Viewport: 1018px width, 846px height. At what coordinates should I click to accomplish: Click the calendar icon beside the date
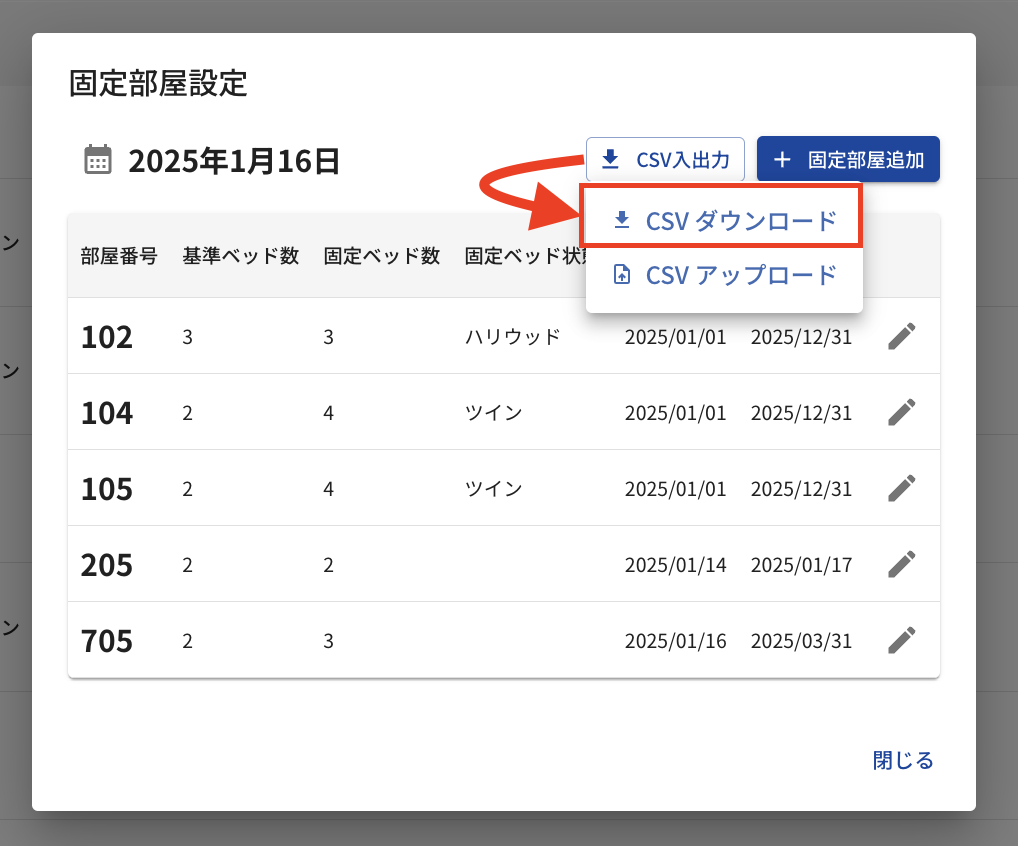pos(98,160)
